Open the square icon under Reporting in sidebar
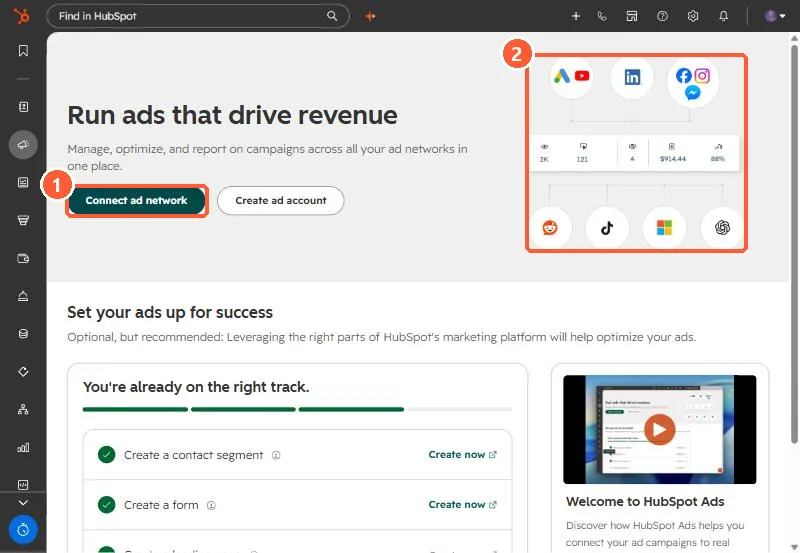800x553 pixels. [23, 485]
